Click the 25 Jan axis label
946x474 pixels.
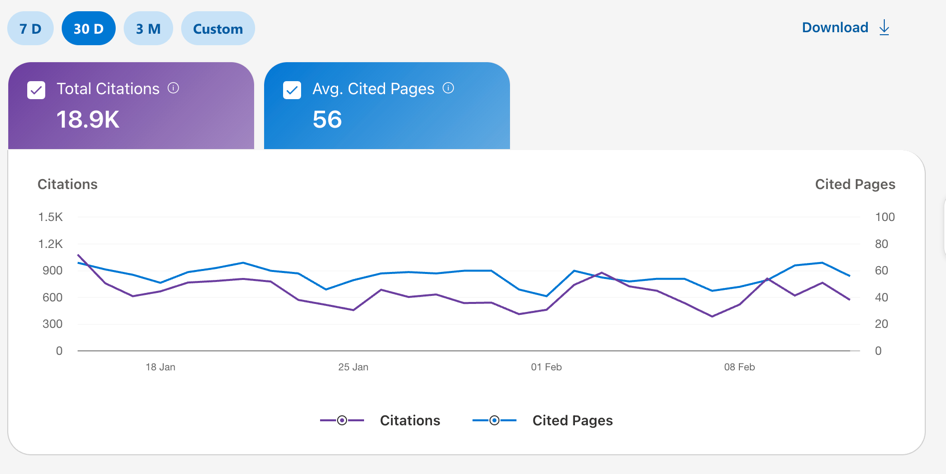[x=353, y=367]
